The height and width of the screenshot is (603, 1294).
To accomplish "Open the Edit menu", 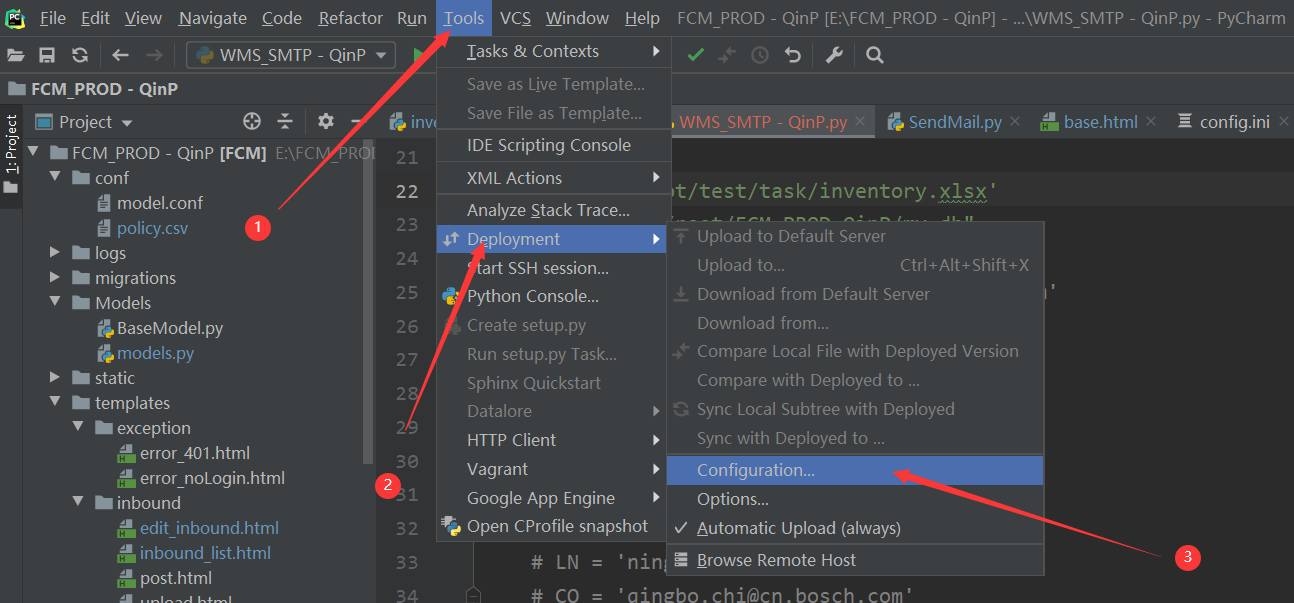I will pyautogui.click(x=96, y=18).
